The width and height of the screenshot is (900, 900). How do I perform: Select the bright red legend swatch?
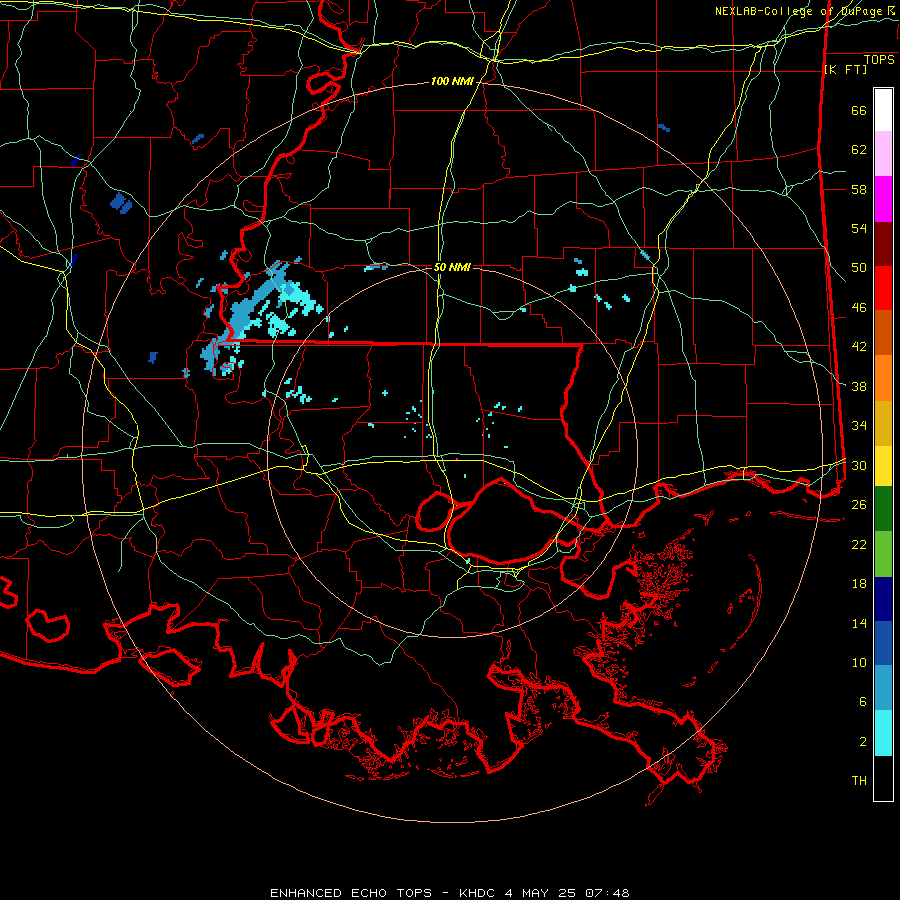pos(883,288)
